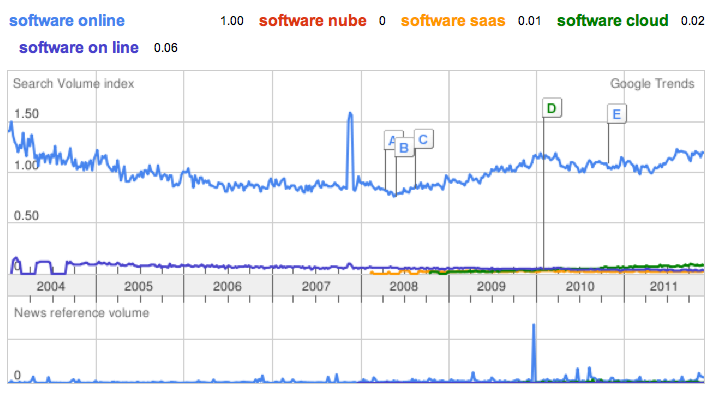Select the 2008 year label on timeline
719x395 pixels.
(404, 286)
